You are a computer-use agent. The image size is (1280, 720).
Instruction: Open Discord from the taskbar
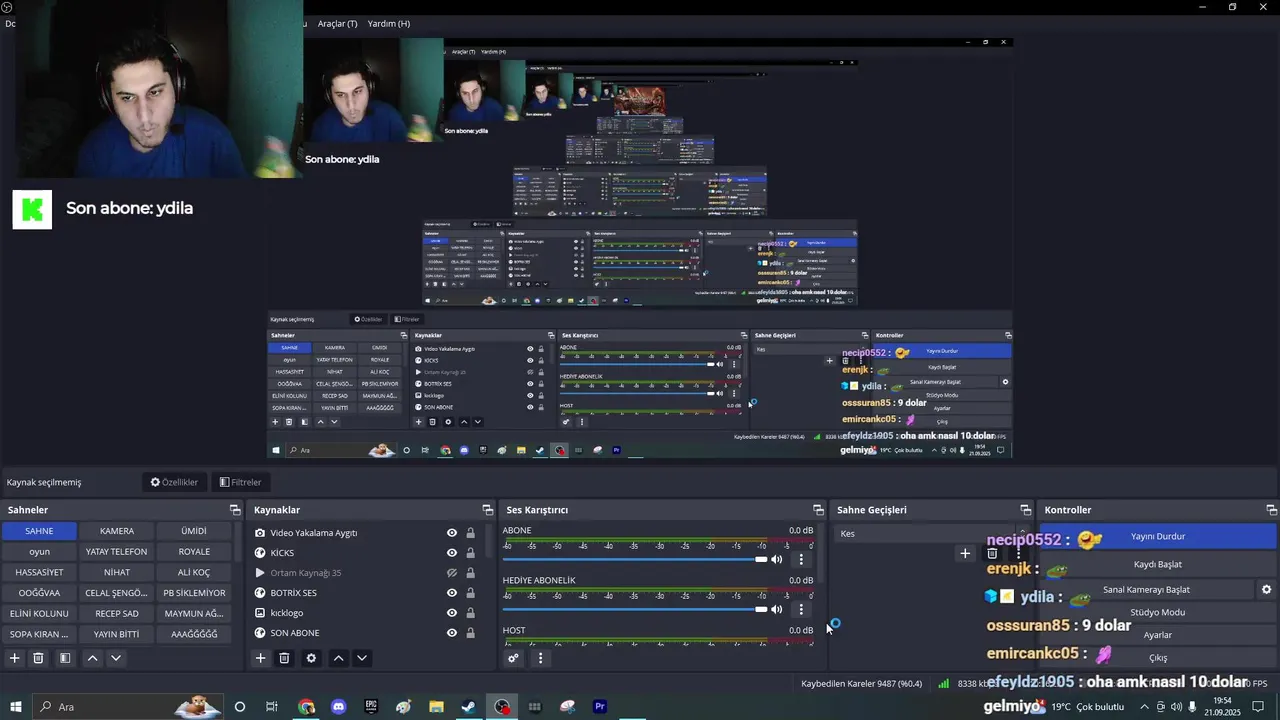coord(338,707)
